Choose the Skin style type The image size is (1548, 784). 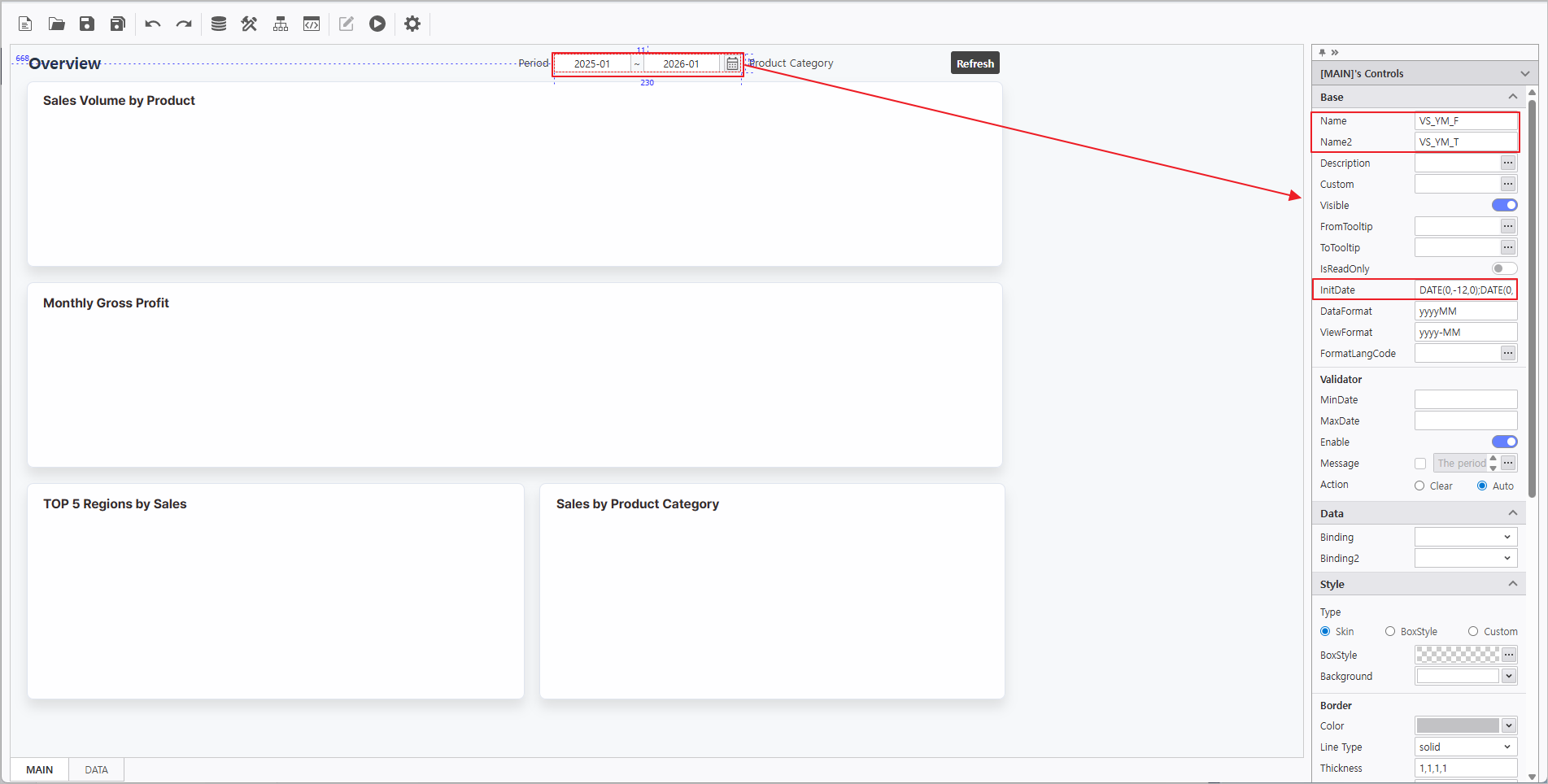pyautogui.click(x=1325, y=631)
